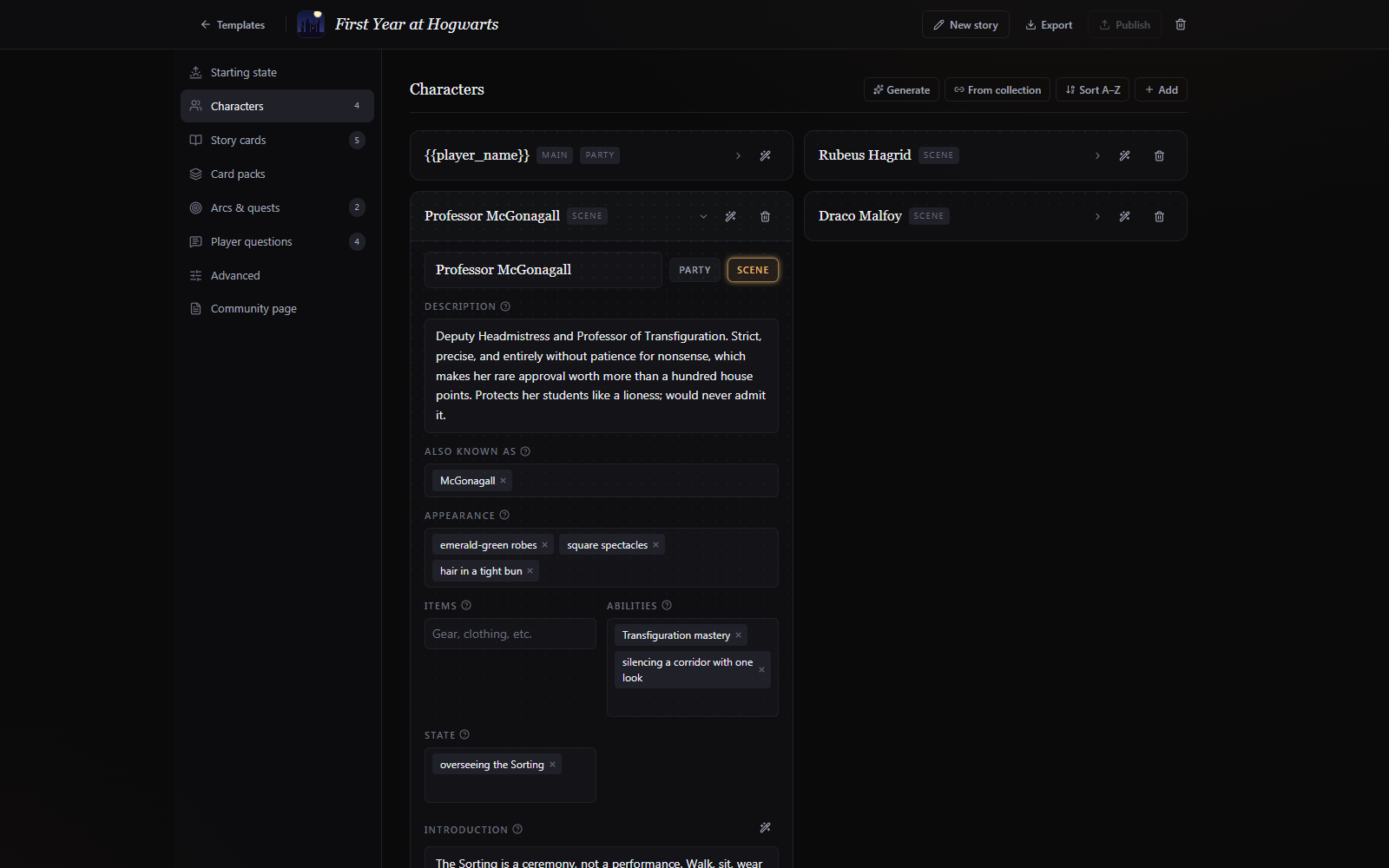Delete the Draco Malfoy character
The image size is (1389, 868).
pyautogui.click(x=1159, y=217)
